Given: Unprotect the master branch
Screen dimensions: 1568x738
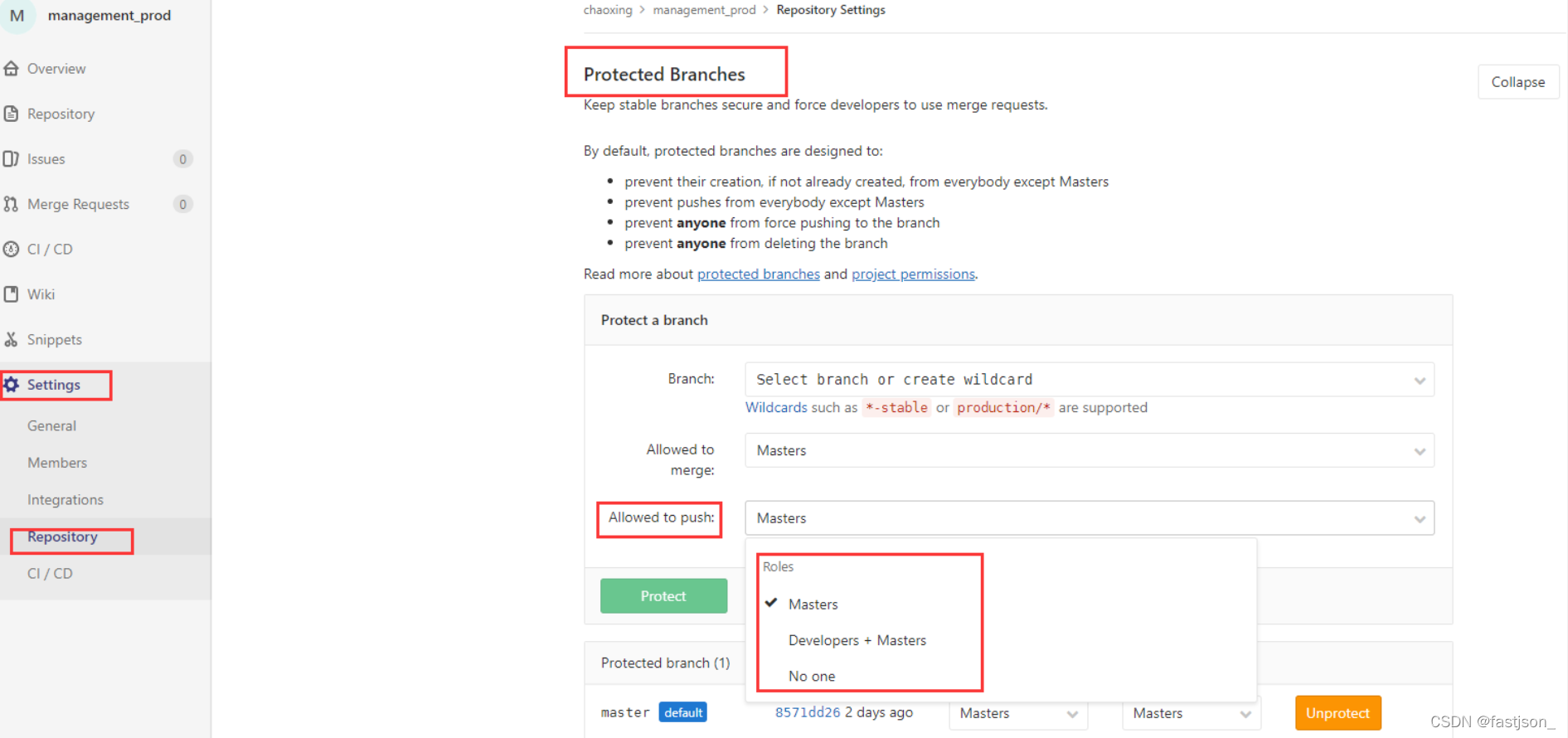Looking at the screenshot, I should 1337,712.
